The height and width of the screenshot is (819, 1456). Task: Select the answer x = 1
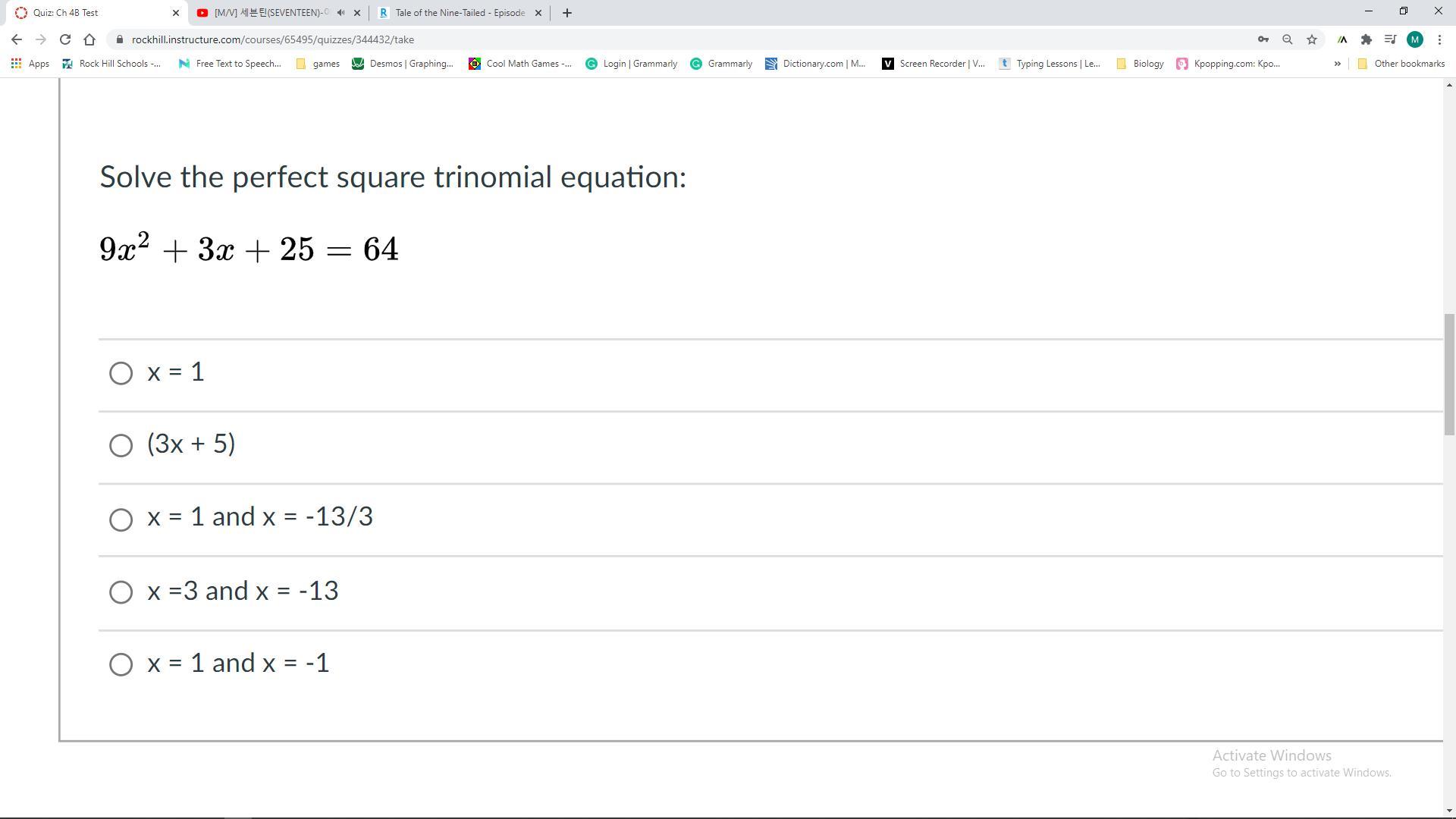[x=121, y=373]
